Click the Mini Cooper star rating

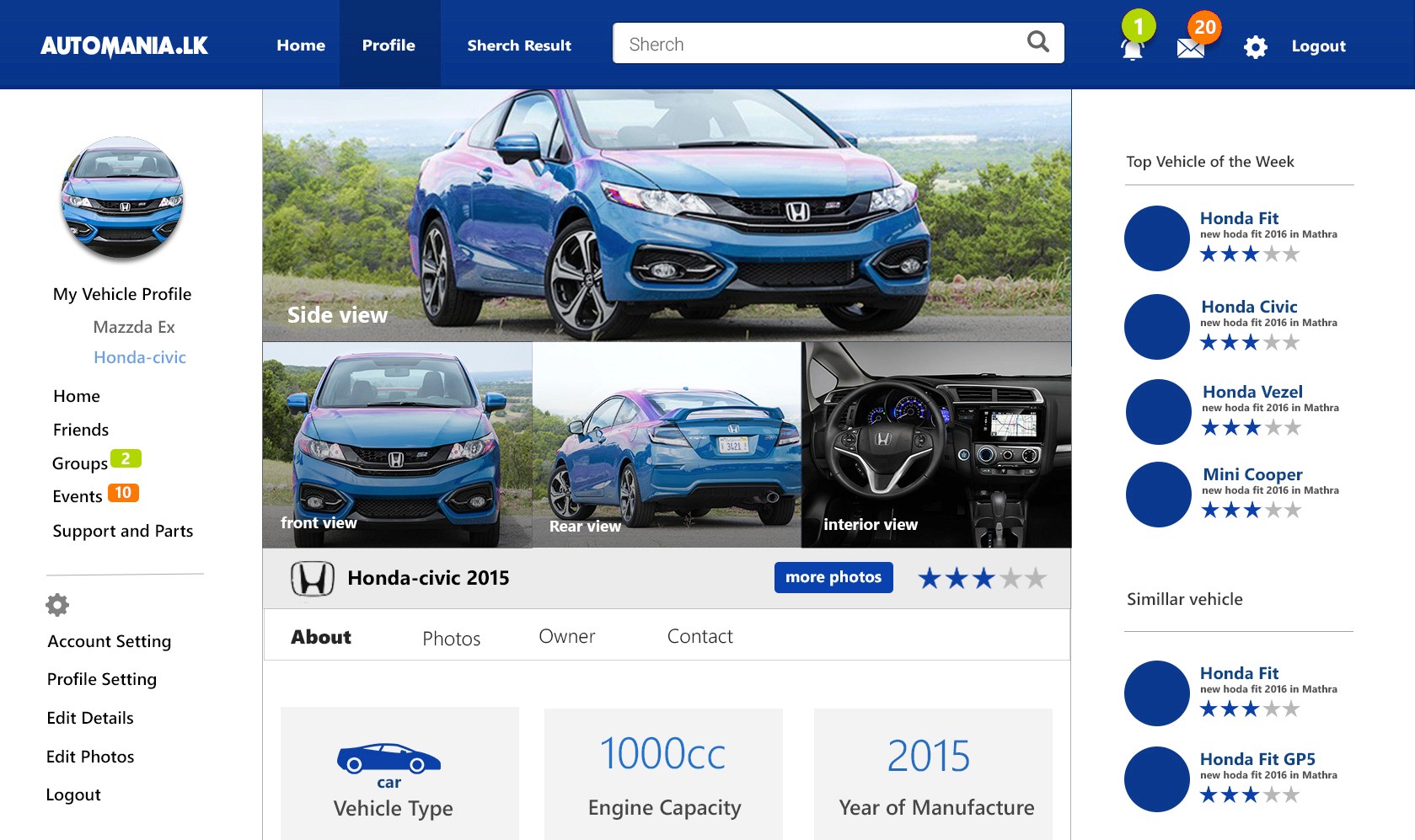pyautogui.click(x=1252, y=511)
